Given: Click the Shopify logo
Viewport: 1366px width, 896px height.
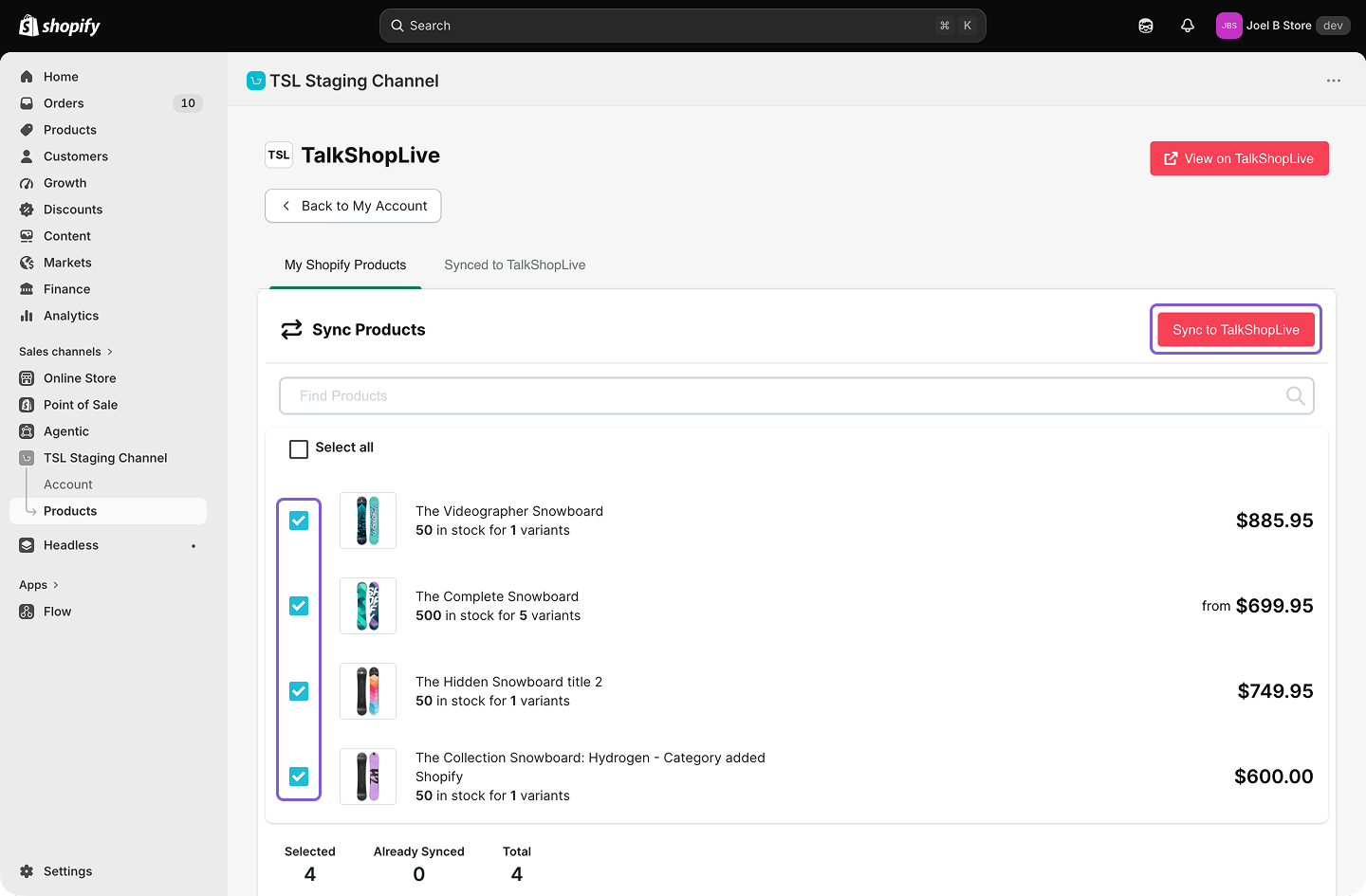Looking at the screenshot, I should tap(60, 26).
